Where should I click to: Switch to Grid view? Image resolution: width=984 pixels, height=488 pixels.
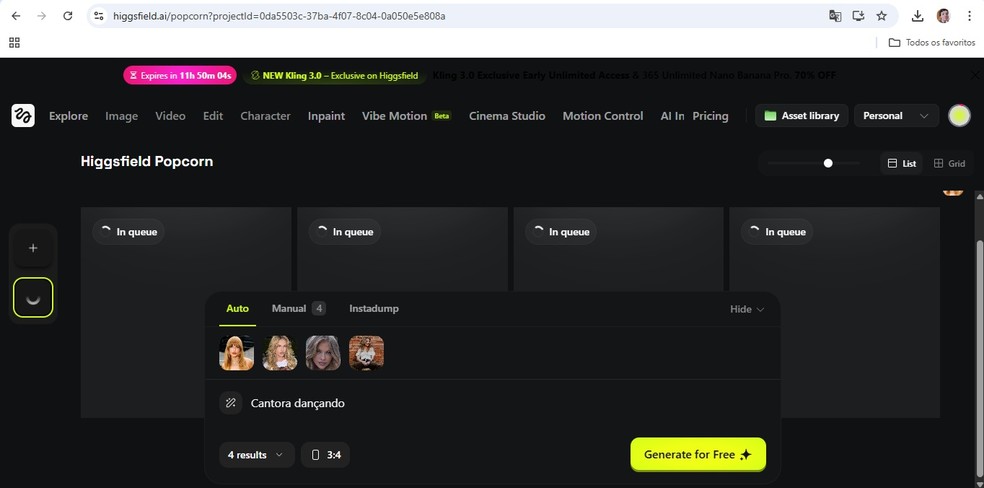tap(949, 164)
